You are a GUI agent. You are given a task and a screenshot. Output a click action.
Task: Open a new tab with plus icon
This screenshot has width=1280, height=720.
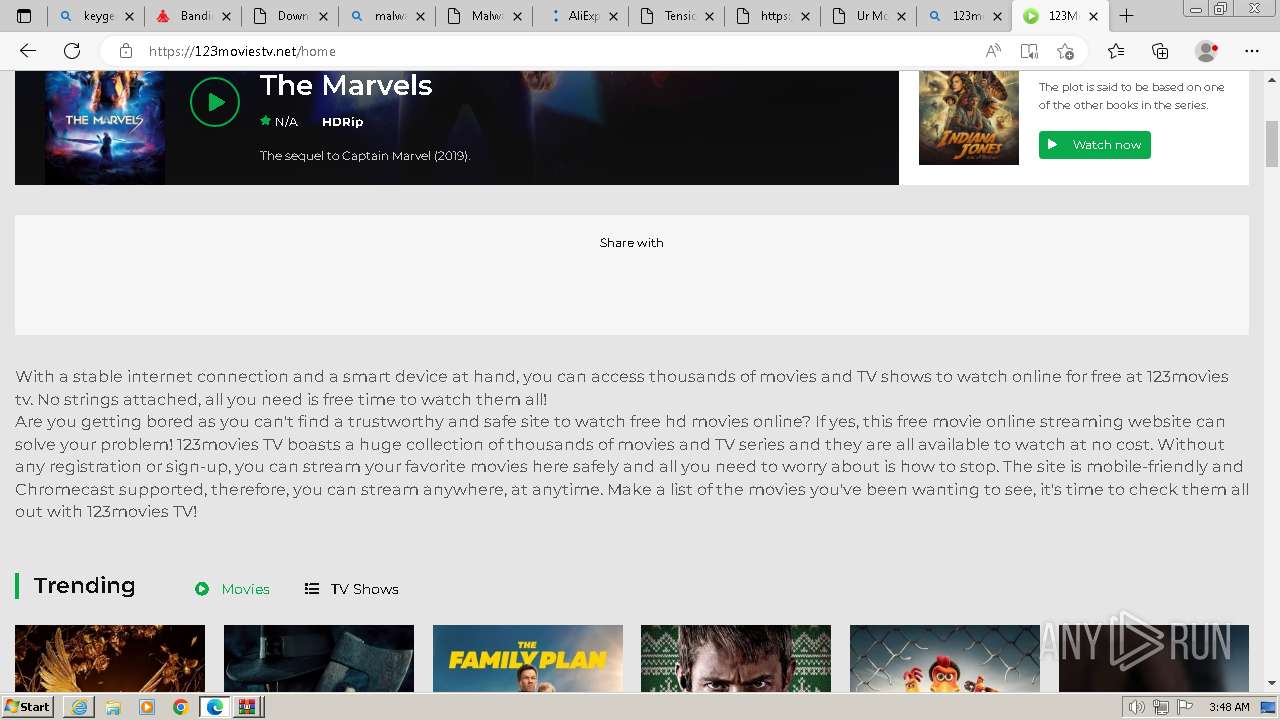point(1127,16)
